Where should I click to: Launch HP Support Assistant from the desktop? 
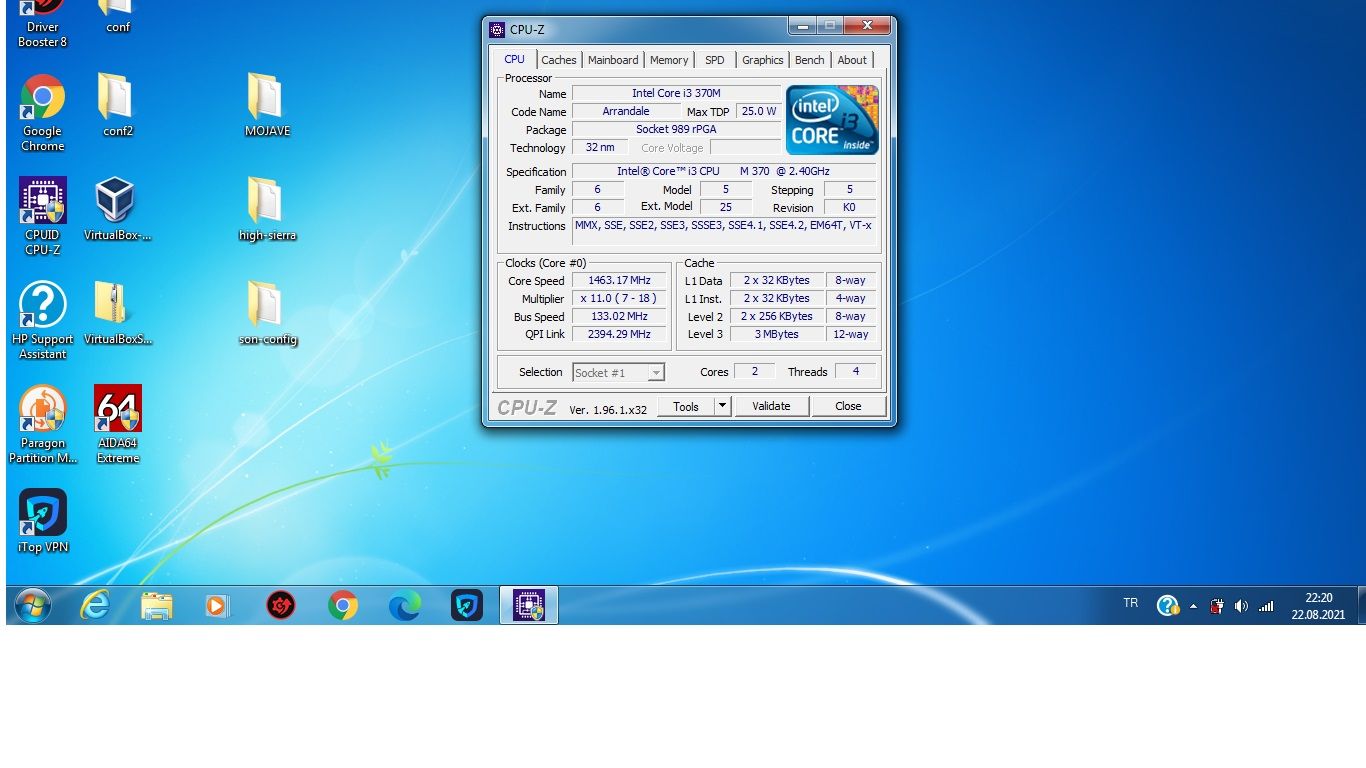tap(42, 321)
